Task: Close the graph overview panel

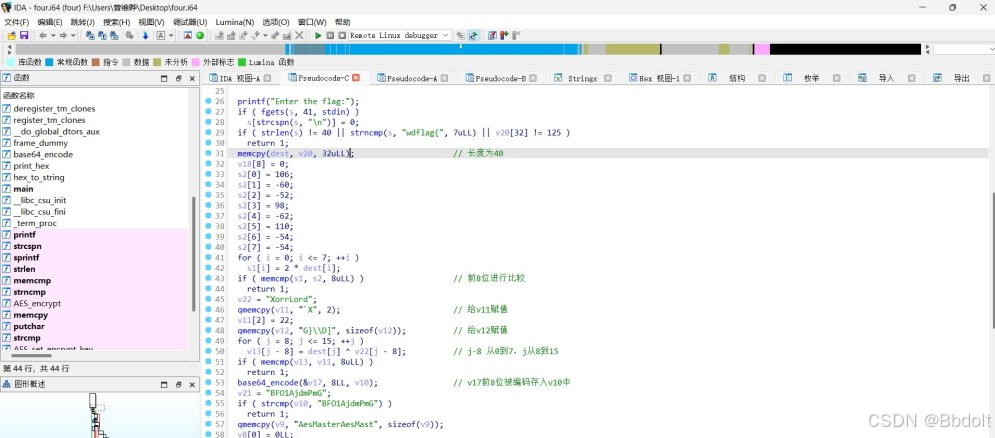Action: point(192,384)
